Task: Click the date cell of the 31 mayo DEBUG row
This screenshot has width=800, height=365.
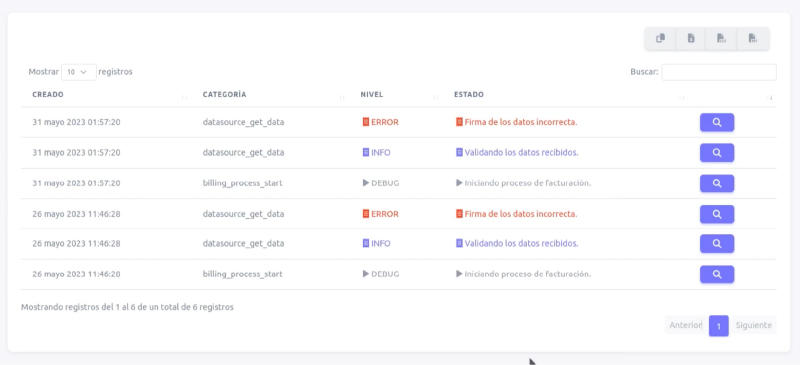Action: [76, 183]
